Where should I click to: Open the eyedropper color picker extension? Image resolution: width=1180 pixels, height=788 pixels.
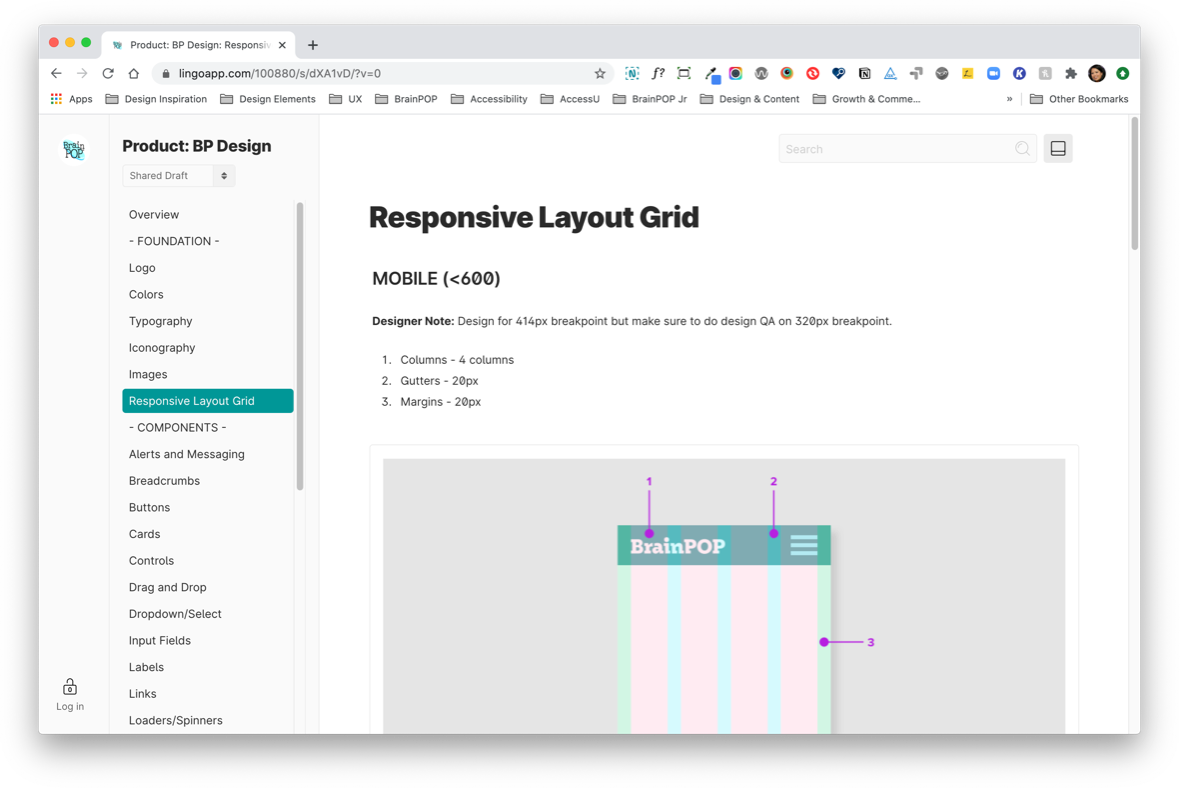pyautogui.click(x=711, y=74)
